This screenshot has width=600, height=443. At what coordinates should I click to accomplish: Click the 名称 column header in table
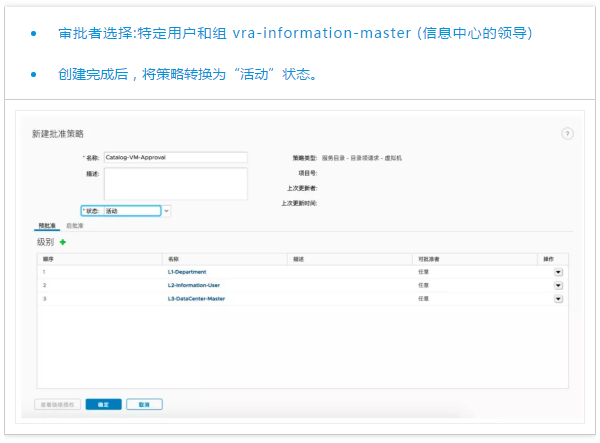pos(173,259)
